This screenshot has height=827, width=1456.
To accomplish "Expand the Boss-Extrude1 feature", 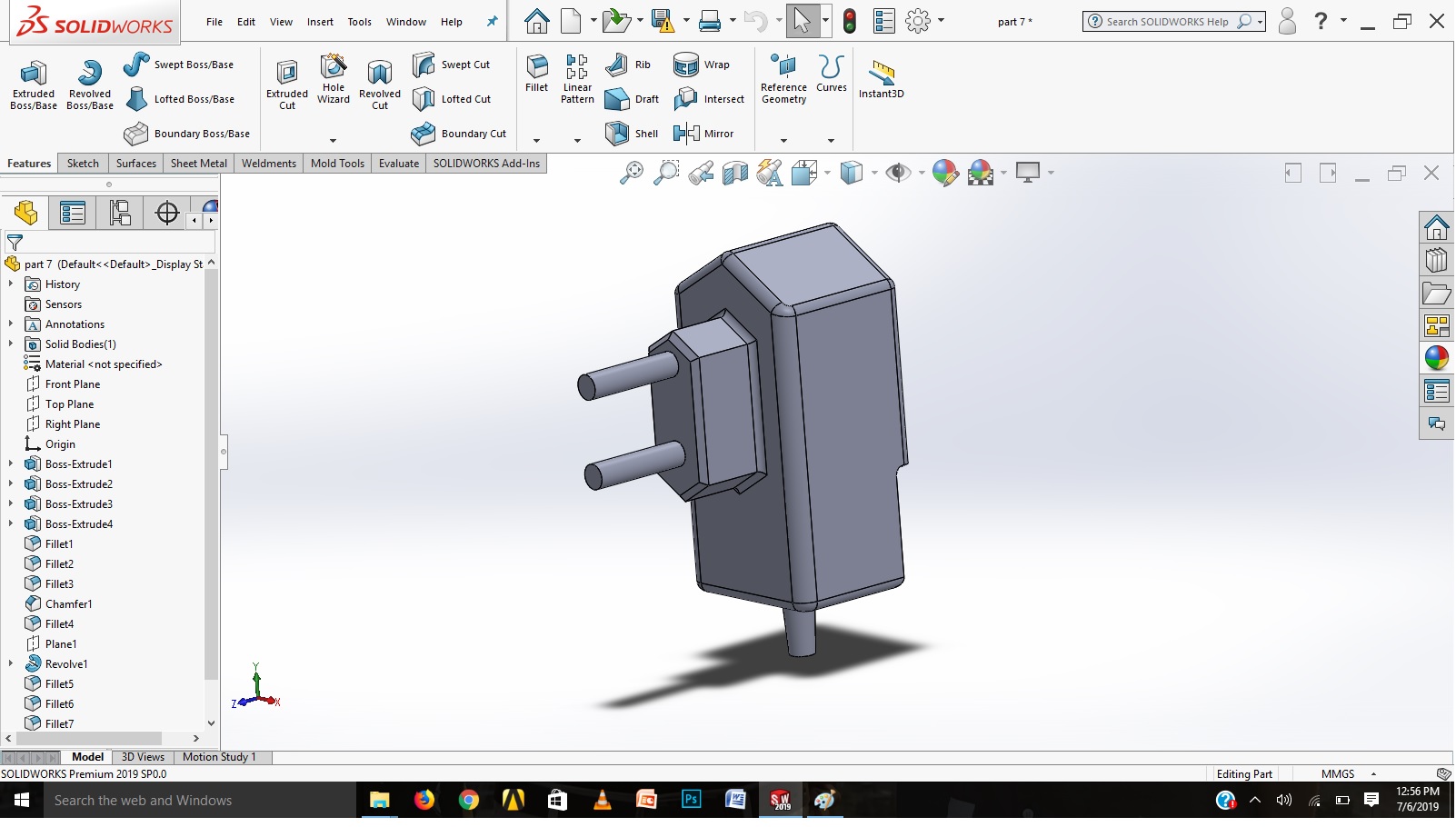I will click(11, 464).
